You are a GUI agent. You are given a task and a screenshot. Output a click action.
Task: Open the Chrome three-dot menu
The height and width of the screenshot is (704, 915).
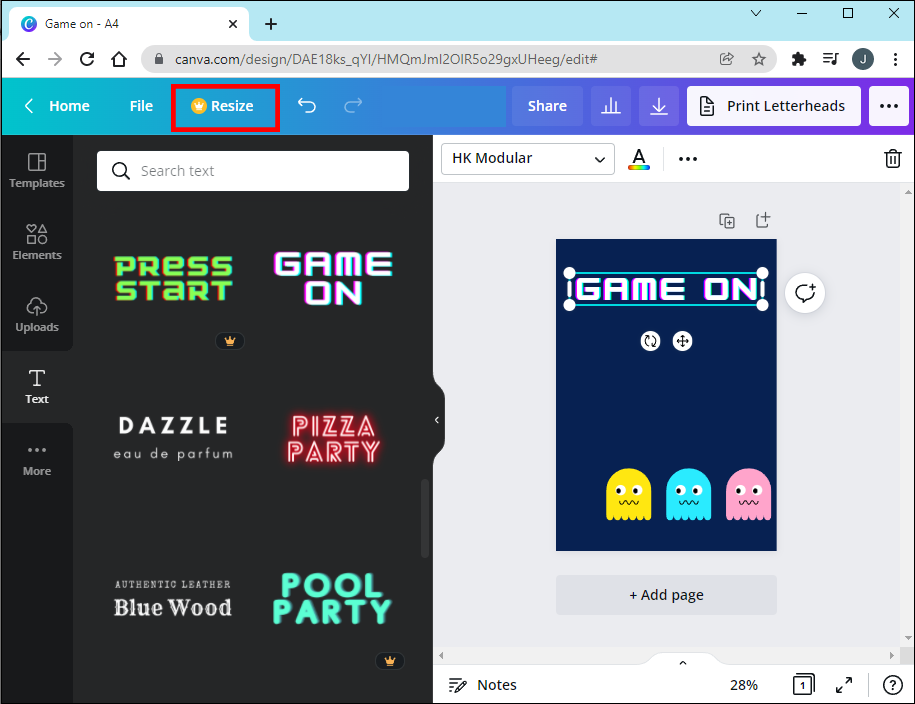[x=895, y=59]
